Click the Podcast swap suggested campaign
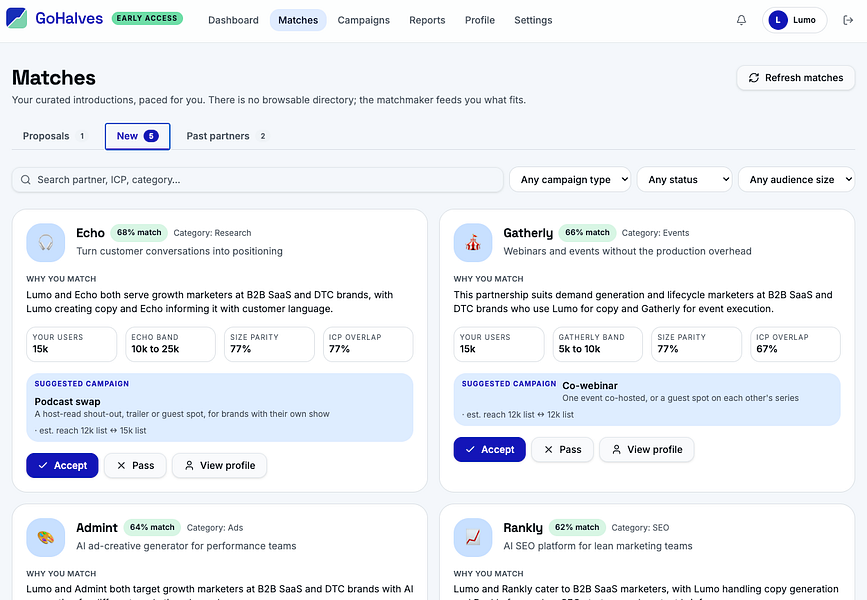 [x=220, y=408]
